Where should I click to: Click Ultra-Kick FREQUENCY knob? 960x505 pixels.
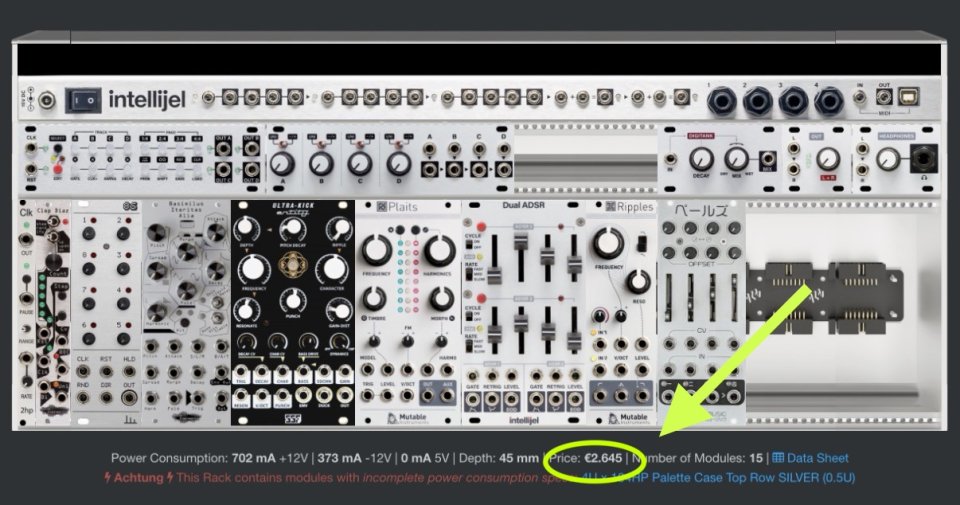(x=254, y=269)
